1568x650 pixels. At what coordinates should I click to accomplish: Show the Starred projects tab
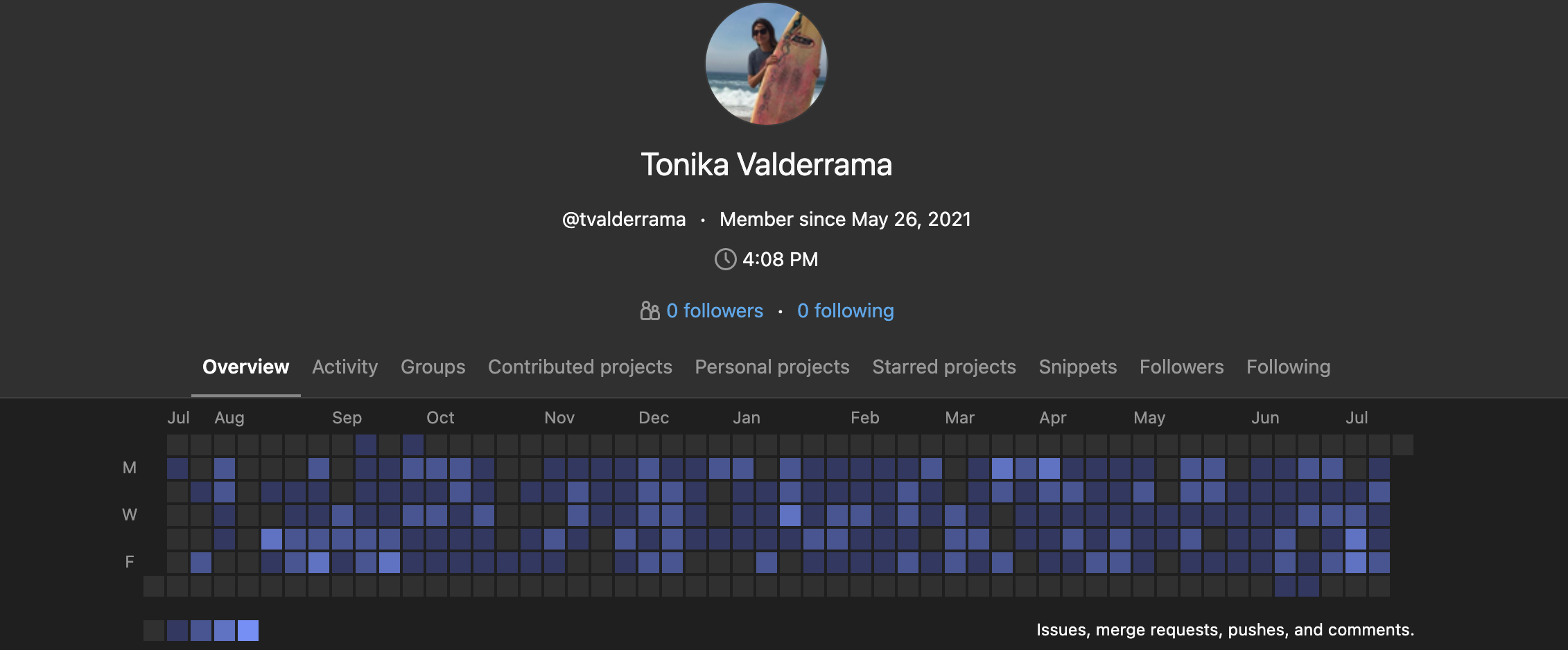click(x=943, y=367)
